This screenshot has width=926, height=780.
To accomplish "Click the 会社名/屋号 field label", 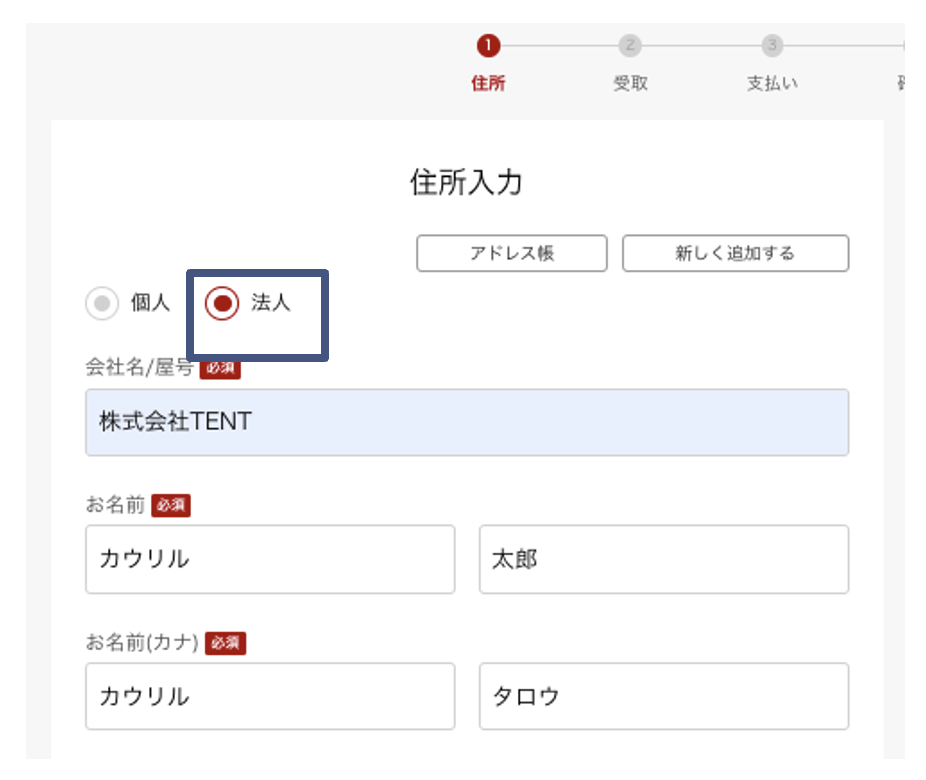I will pos(140,368).
